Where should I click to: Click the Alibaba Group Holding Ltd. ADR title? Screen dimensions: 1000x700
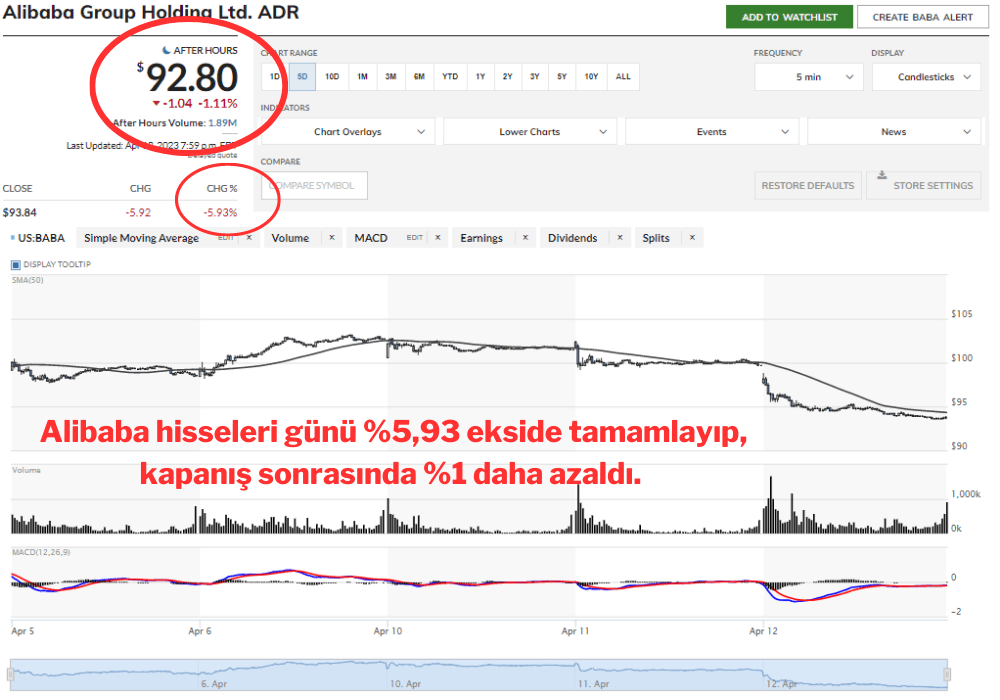pos(151,12)
